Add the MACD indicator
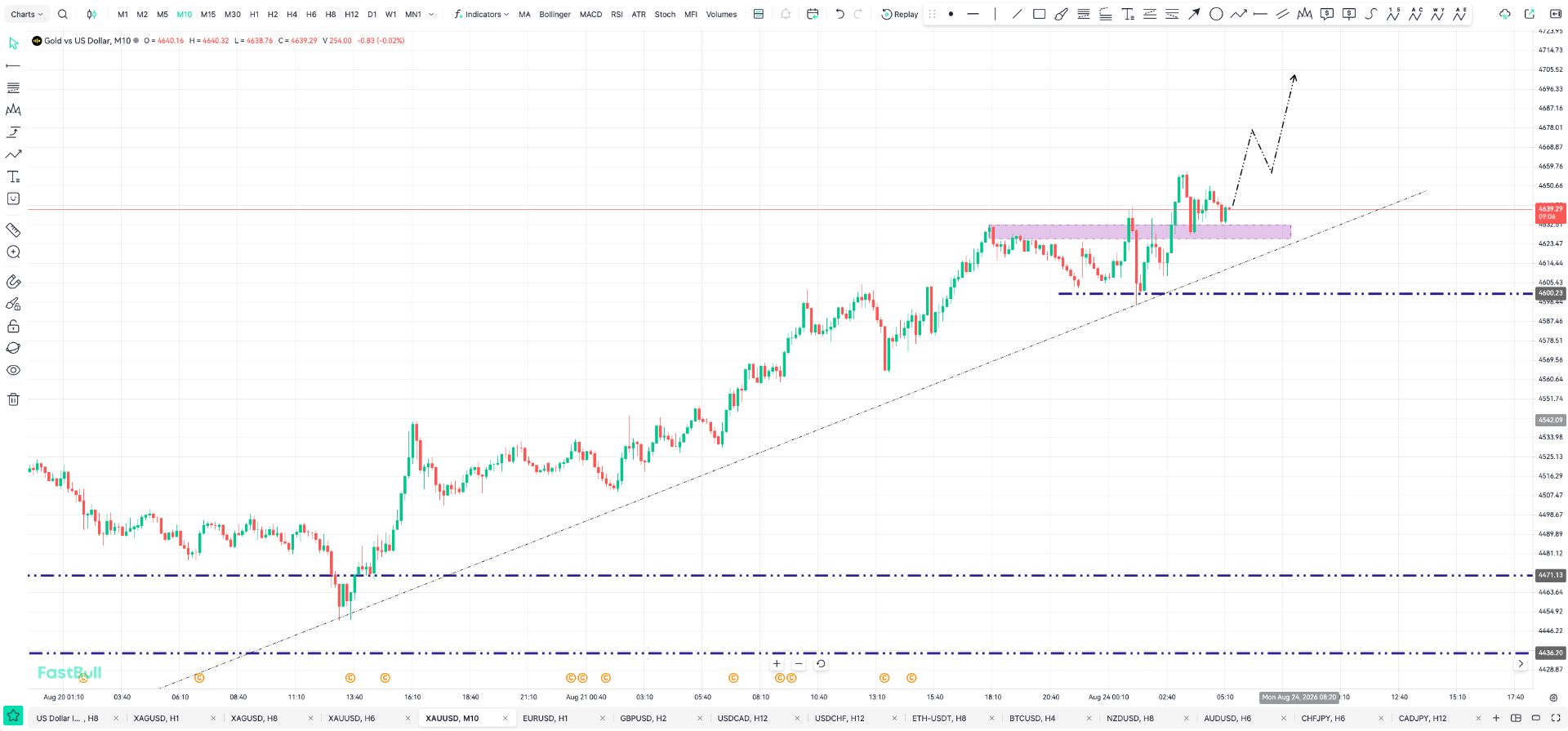Image resolution: width=1568 pixels, height=731 pixels. pos(590,14)
